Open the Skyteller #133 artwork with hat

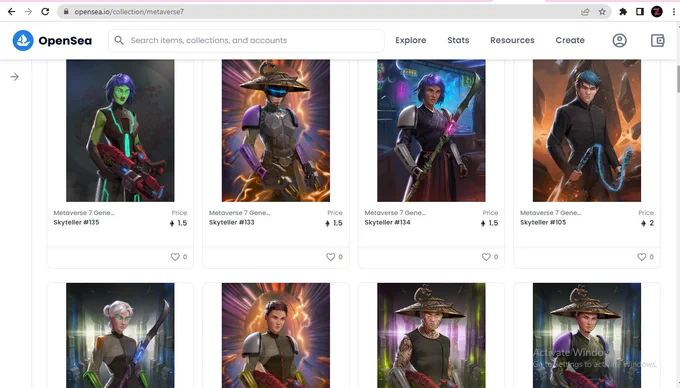(276, 130)
